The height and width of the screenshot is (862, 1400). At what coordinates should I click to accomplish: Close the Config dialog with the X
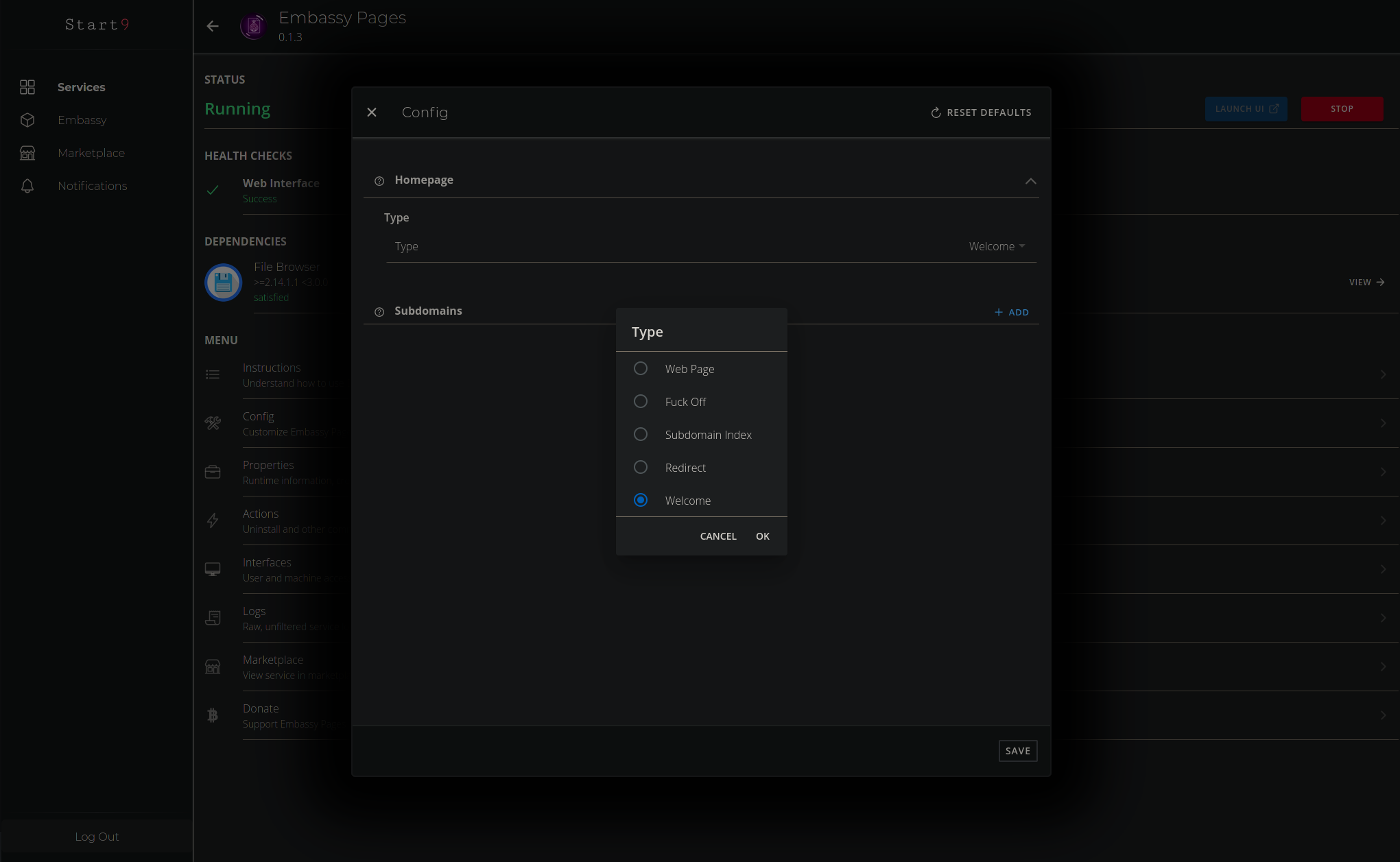point(372,112)
